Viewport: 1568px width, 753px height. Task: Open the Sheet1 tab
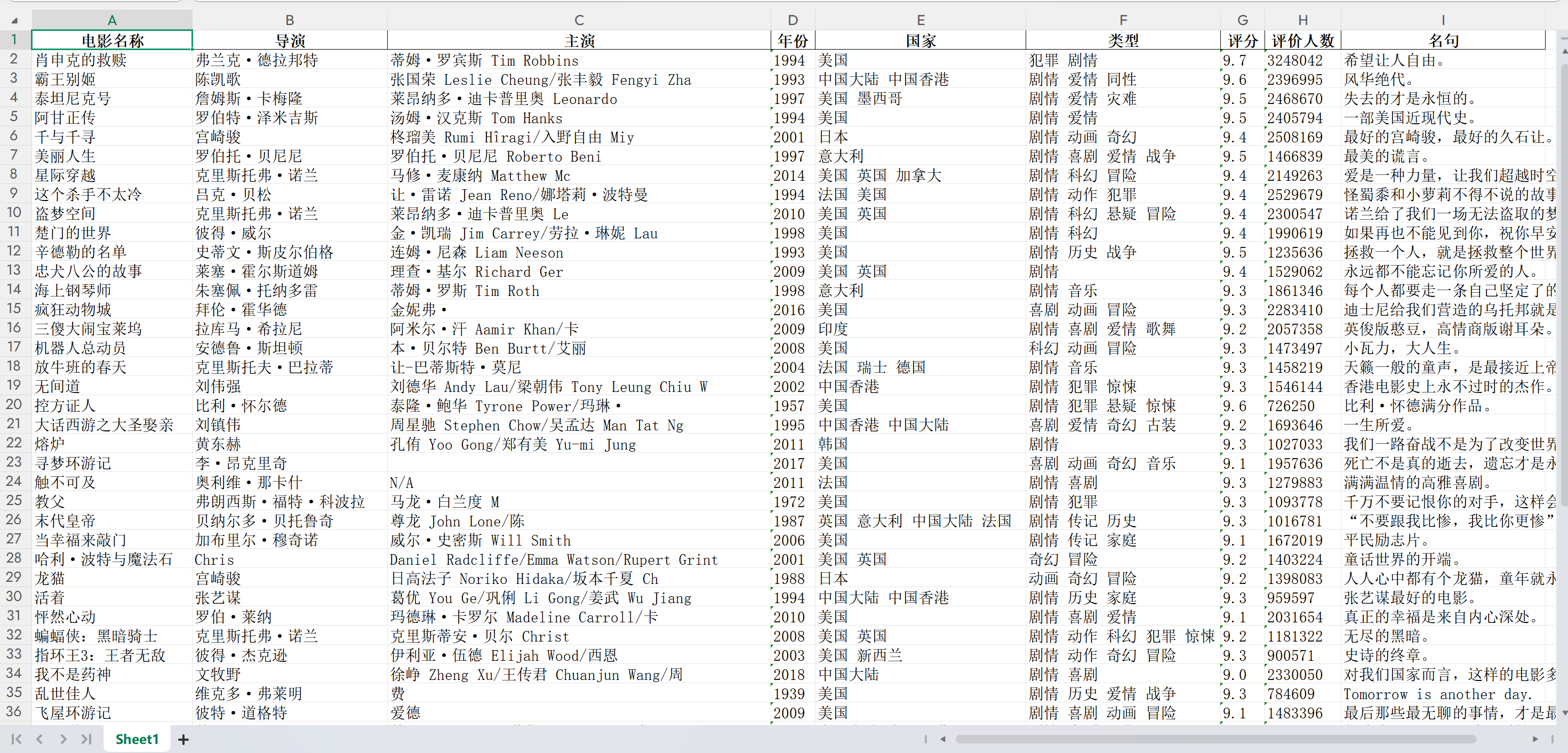tap(137, 739)
